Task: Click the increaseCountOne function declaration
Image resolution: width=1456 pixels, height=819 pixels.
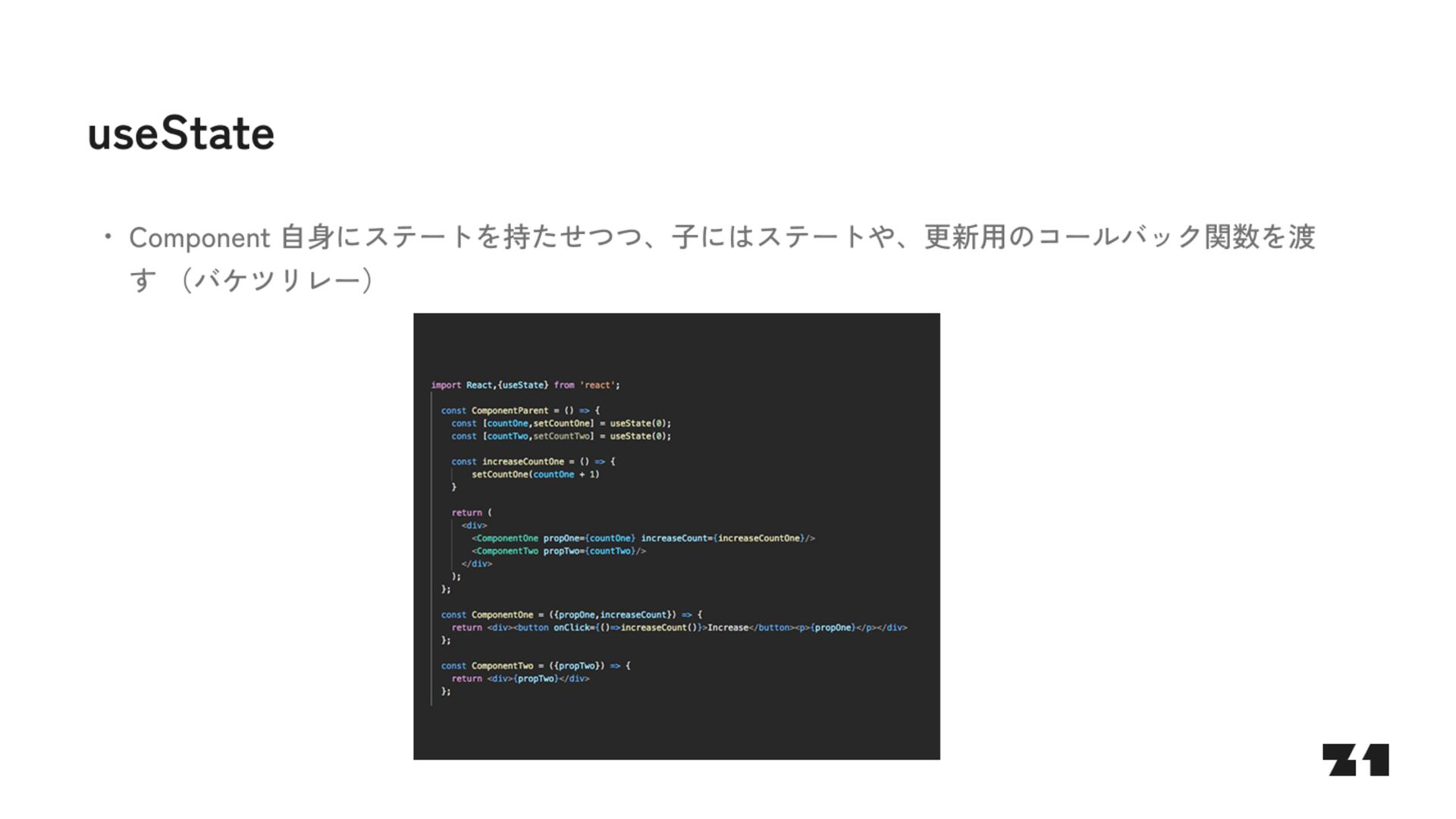Action: [522, 461]
